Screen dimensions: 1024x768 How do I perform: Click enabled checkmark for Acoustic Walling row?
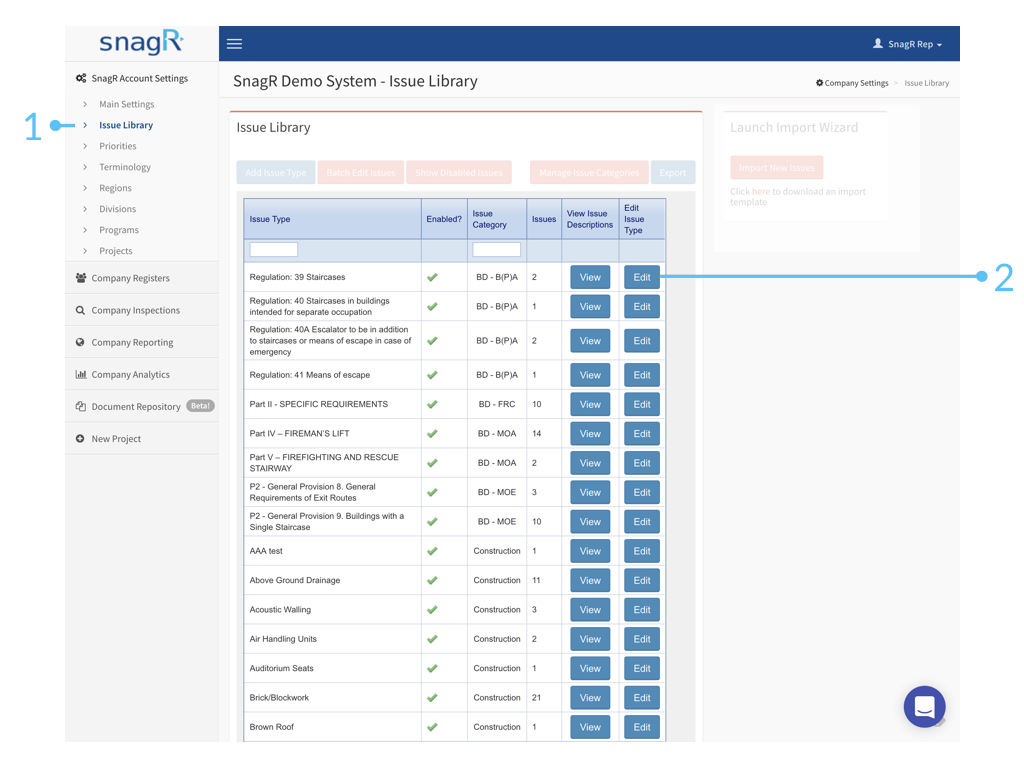pos(432,610)
